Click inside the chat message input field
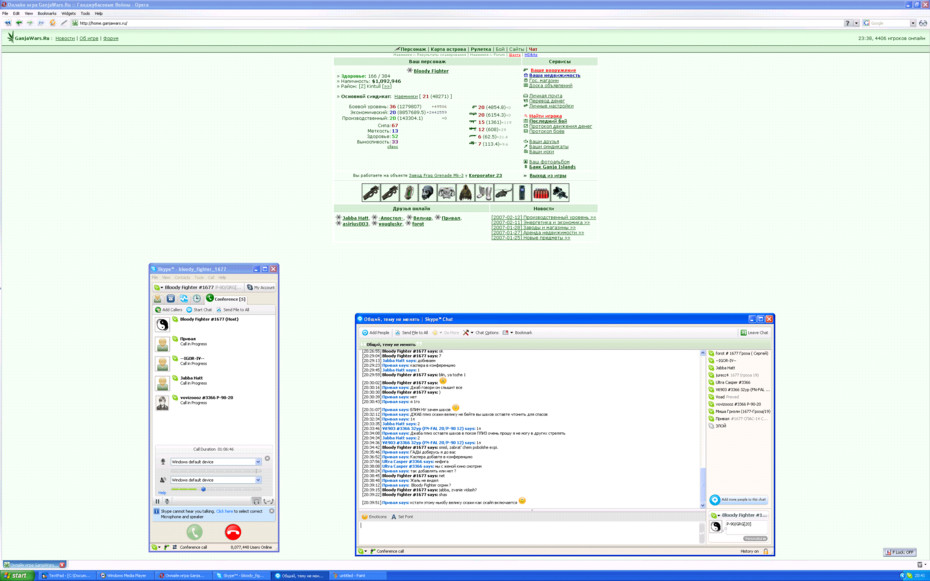 tap(529, 532)
